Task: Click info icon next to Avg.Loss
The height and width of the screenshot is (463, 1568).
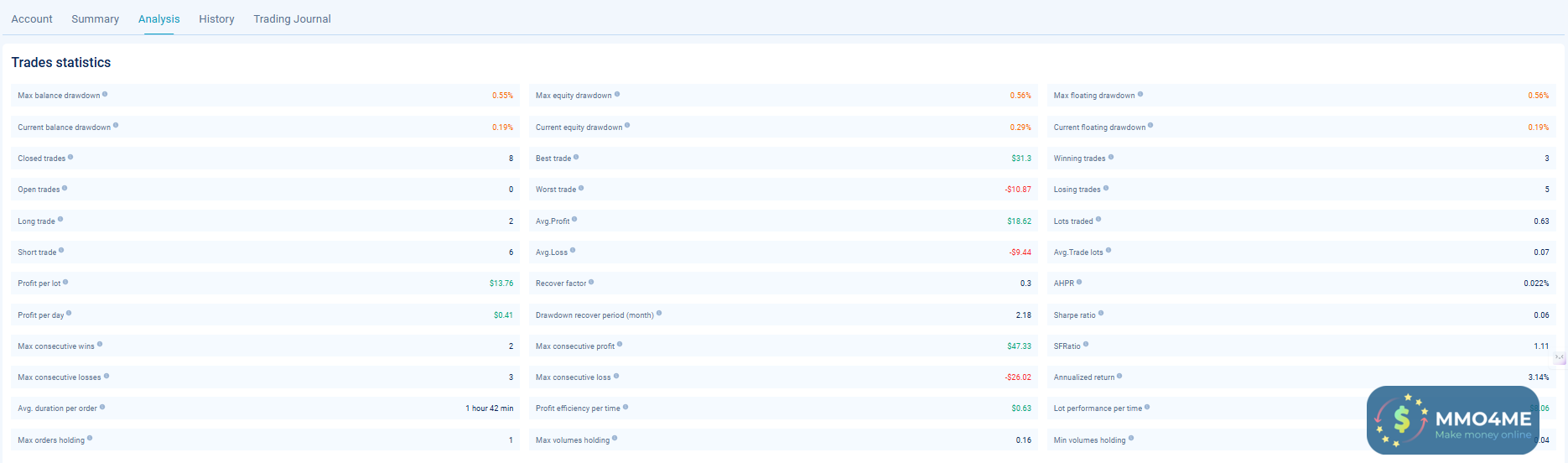Action: 573,251
